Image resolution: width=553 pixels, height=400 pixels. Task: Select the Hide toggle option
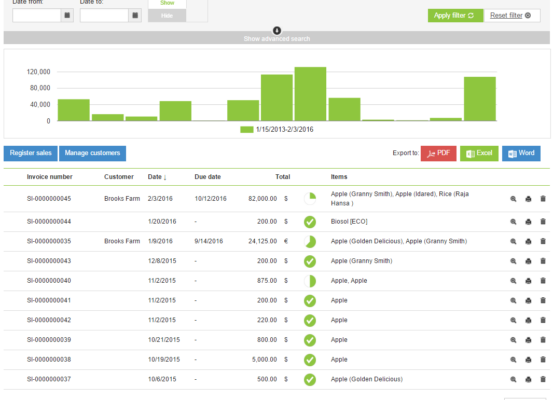[167, 16]
